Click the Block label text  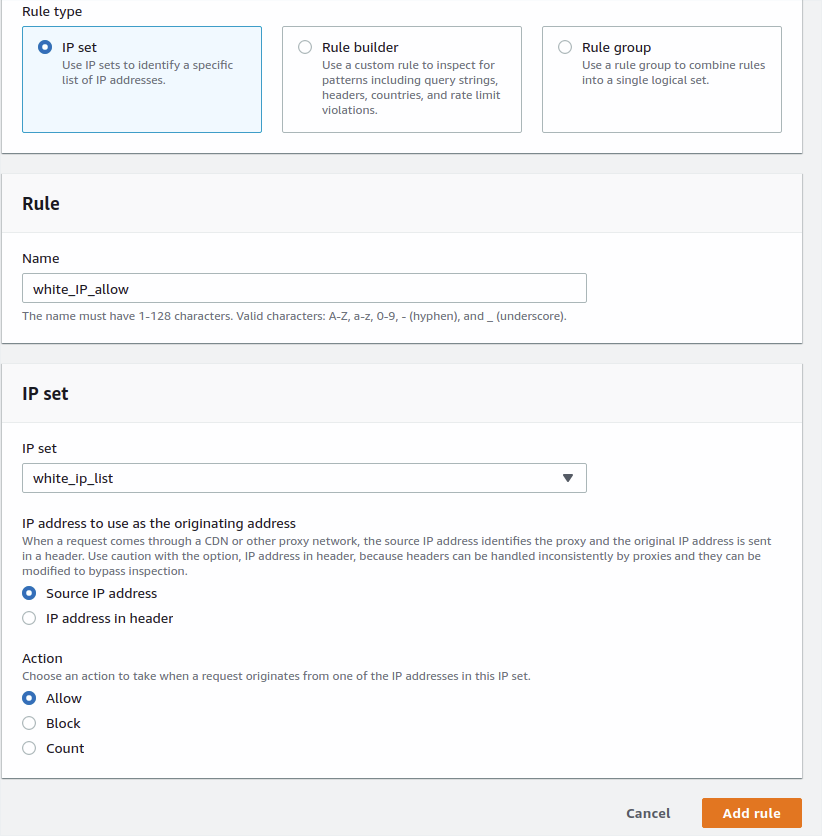click(63, 724)
